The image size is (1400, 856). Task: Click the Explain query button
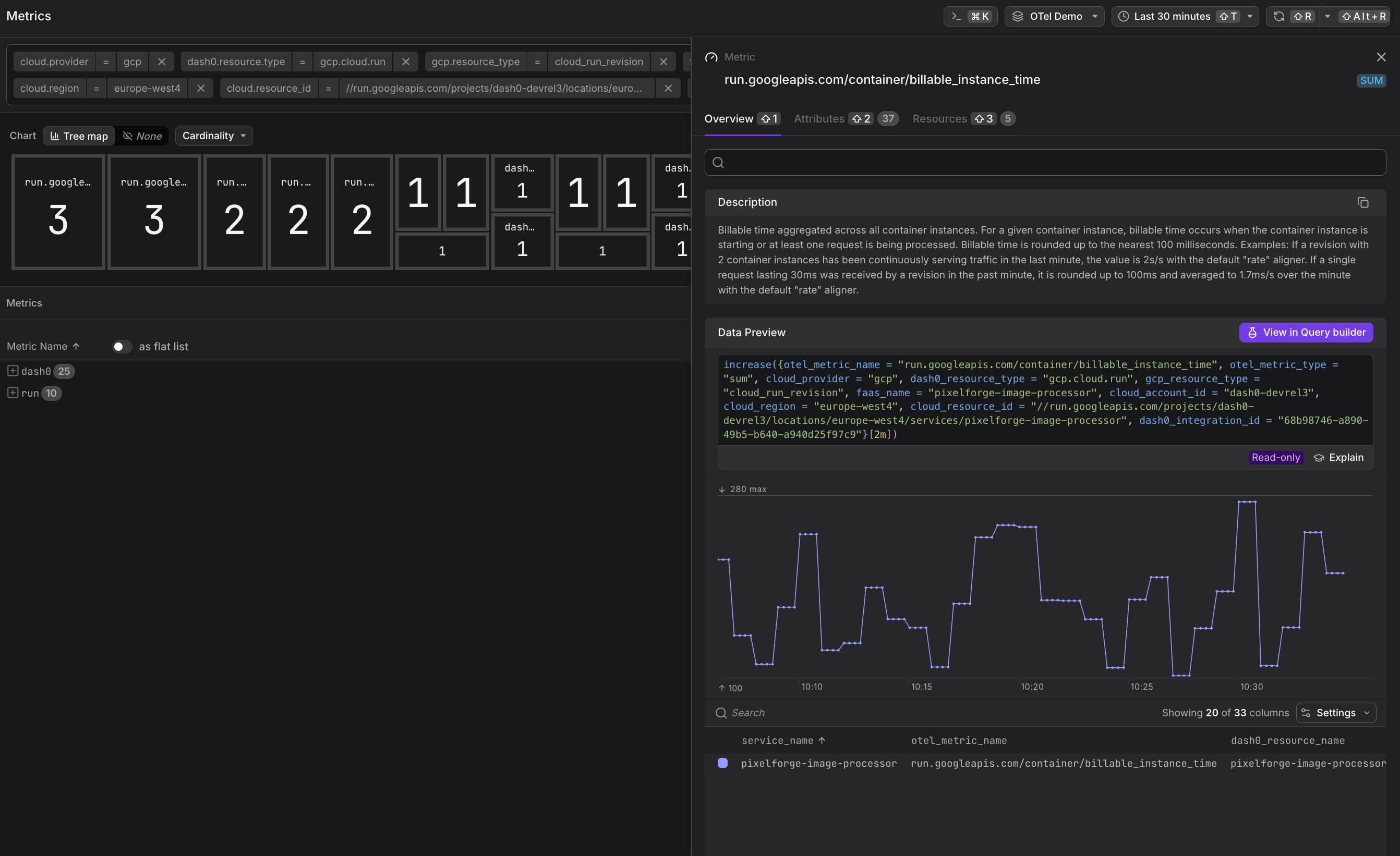(x=1338, y=457)
